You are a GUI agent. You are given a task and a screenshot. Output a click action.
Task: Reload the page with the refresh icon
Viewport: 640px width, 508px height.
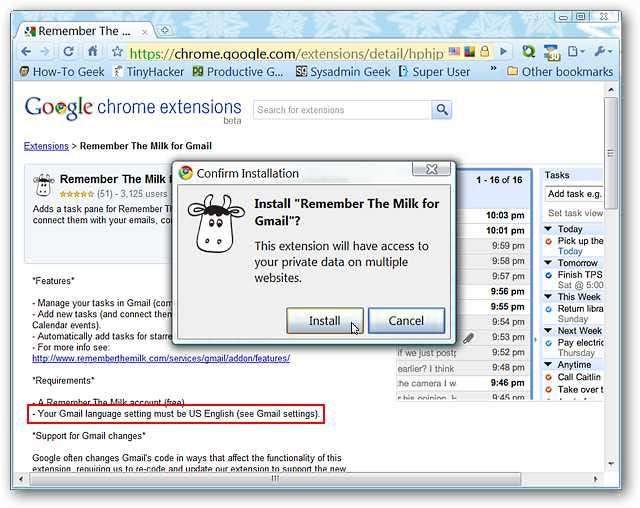[68, 51]
